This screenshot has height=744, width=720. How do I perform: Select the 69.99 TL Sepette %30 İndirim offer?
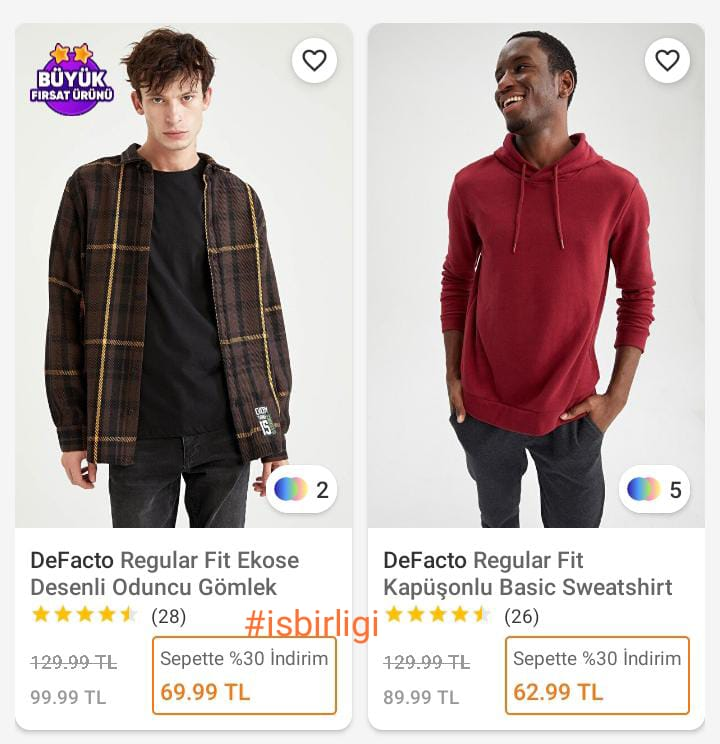(244, 675)
